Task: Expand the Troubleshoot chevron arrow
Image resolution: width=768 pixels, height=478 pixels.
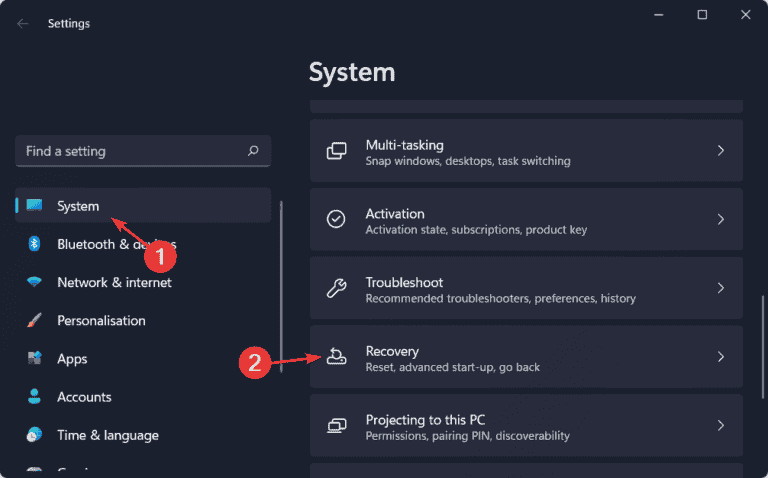Action: 721,288
